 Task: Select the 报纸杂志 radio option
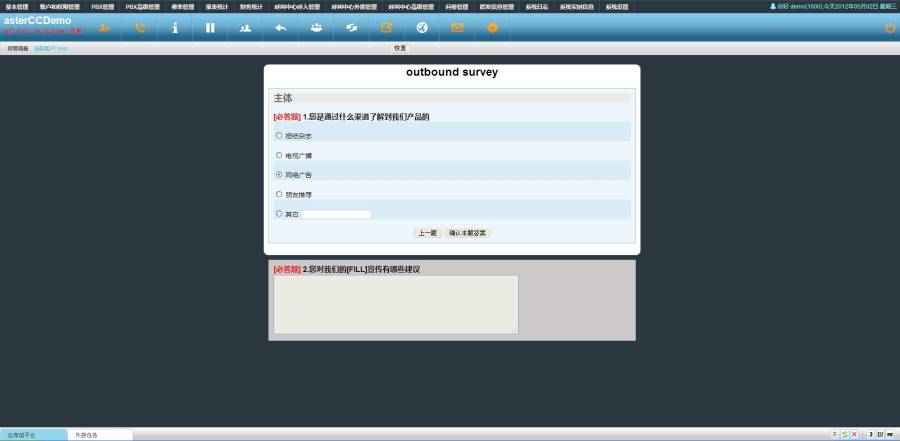pos(279,136)
